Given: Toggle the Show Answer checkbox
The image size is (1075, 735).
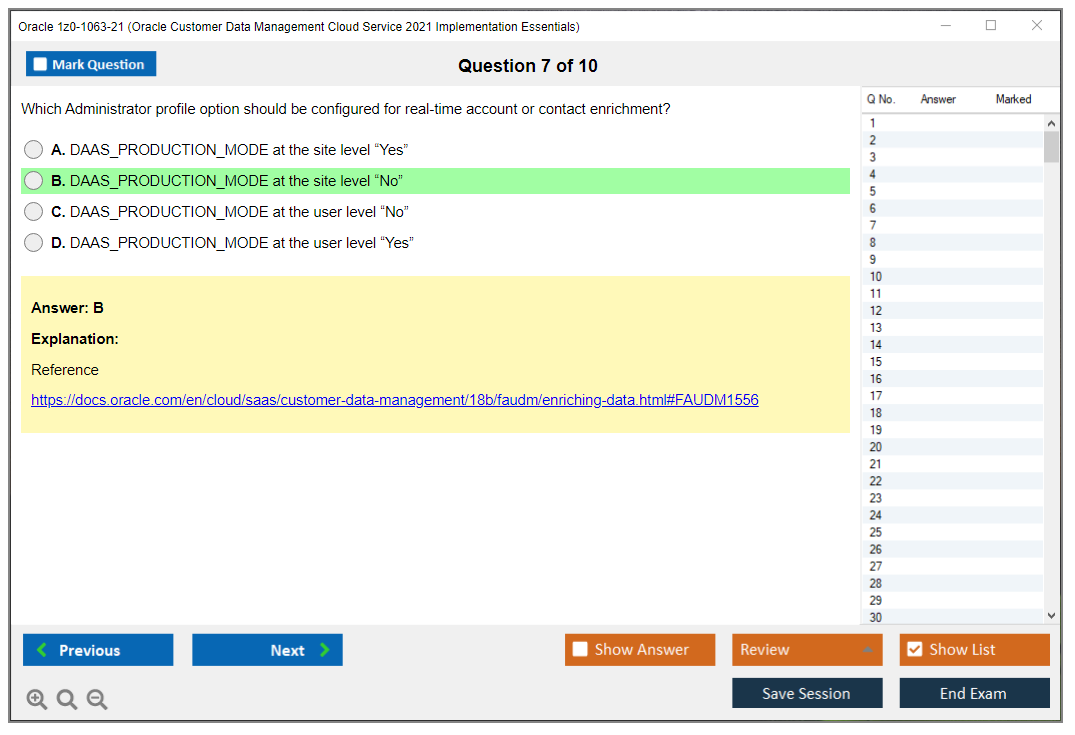Looking at the screenshot, I should (580, 649).
